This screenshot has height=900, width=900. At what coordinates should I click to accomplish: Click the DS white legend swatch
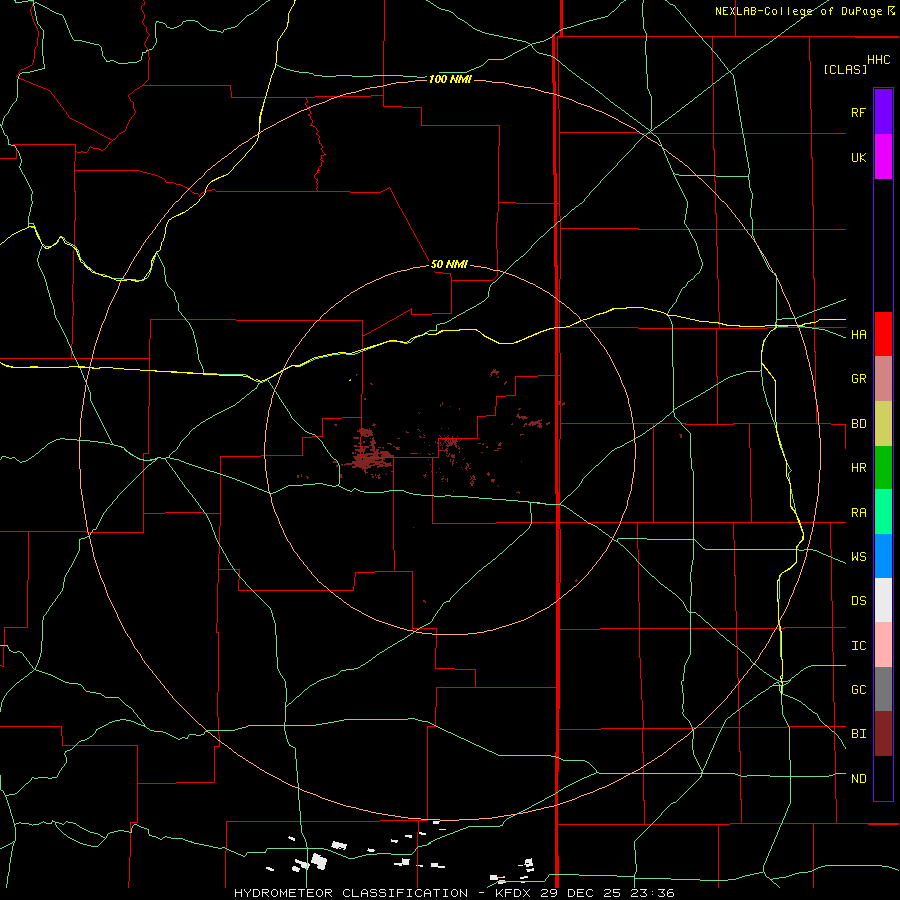[x=883, y=600]
